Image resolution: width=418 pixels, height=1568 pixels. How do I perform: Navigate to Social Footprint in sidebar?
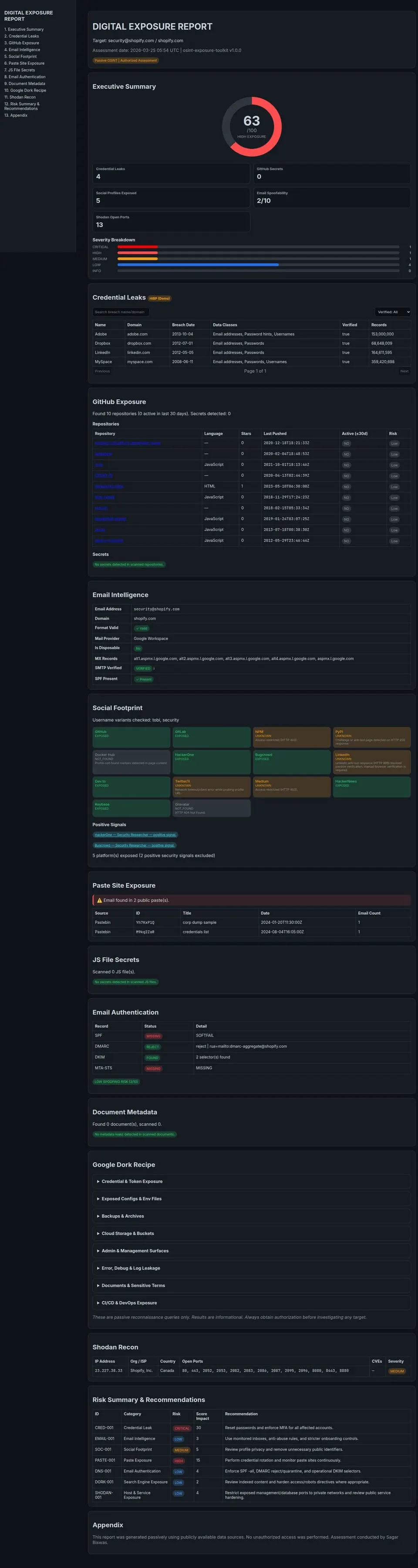coord(20,56)
